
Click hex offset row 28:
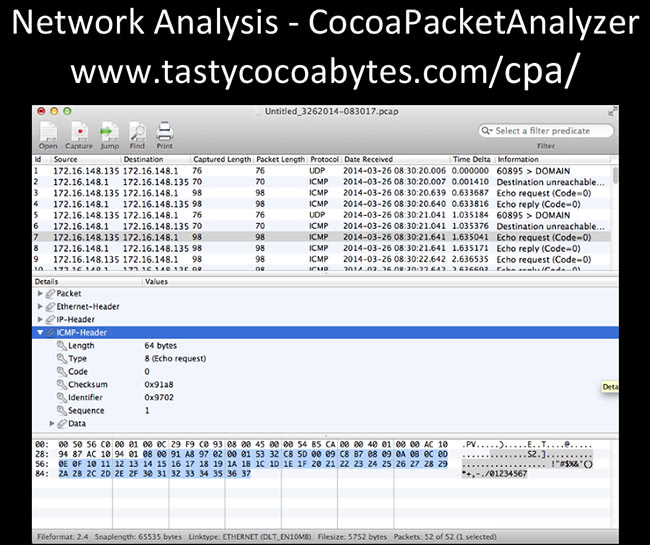[x=42, y=454]
